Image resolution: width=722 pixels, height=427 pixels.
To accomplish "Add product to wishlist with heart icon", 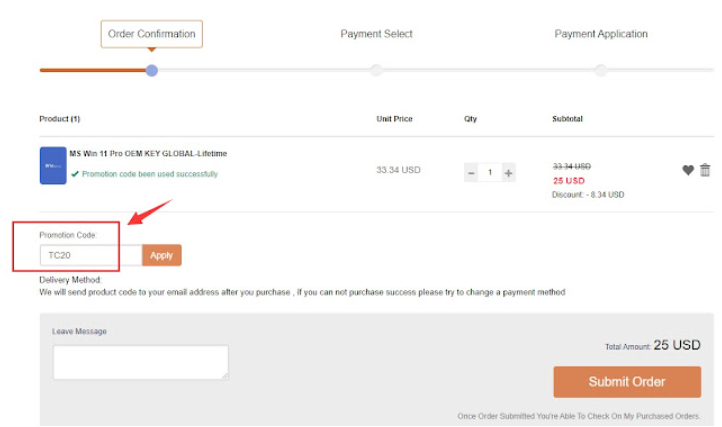I will (688, 171).
